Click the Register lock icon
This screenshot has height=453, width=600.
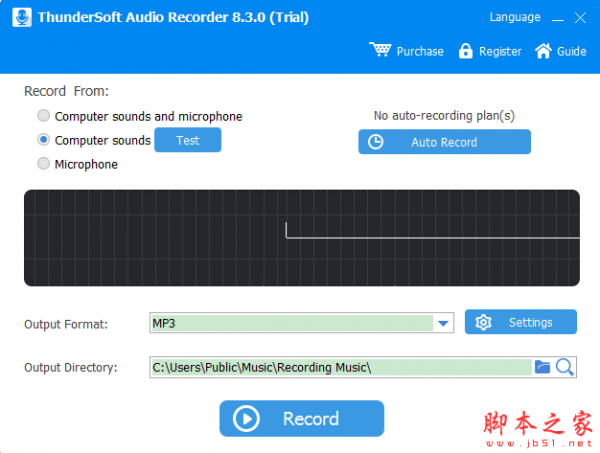[x=465, y=51]
